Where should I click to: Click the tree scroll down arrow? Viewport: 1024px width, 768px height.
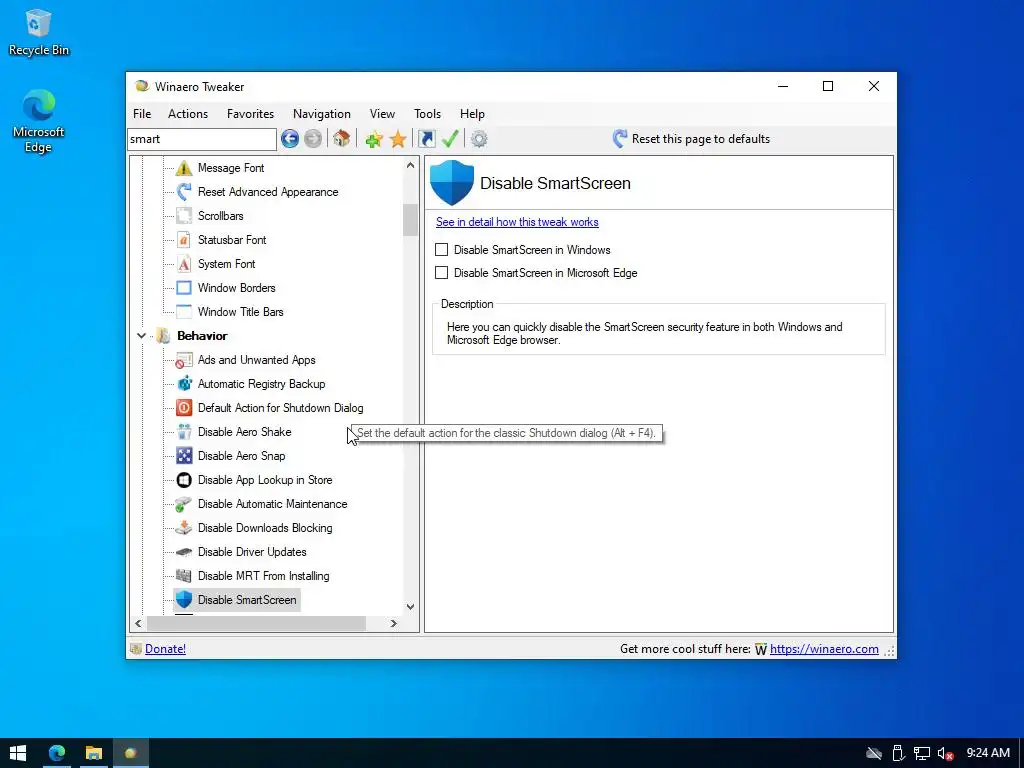(x=410, y=607)
